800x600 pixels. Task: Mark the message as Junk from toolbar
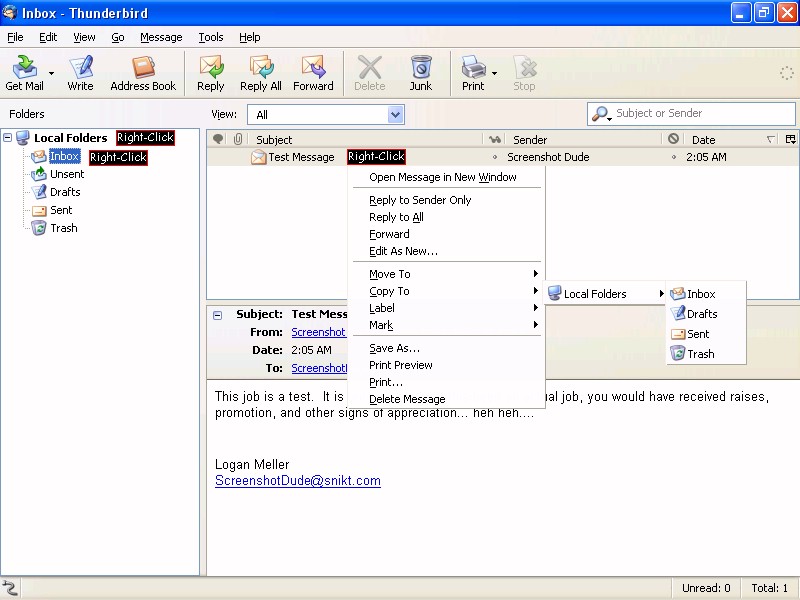[x=421, y=73]
